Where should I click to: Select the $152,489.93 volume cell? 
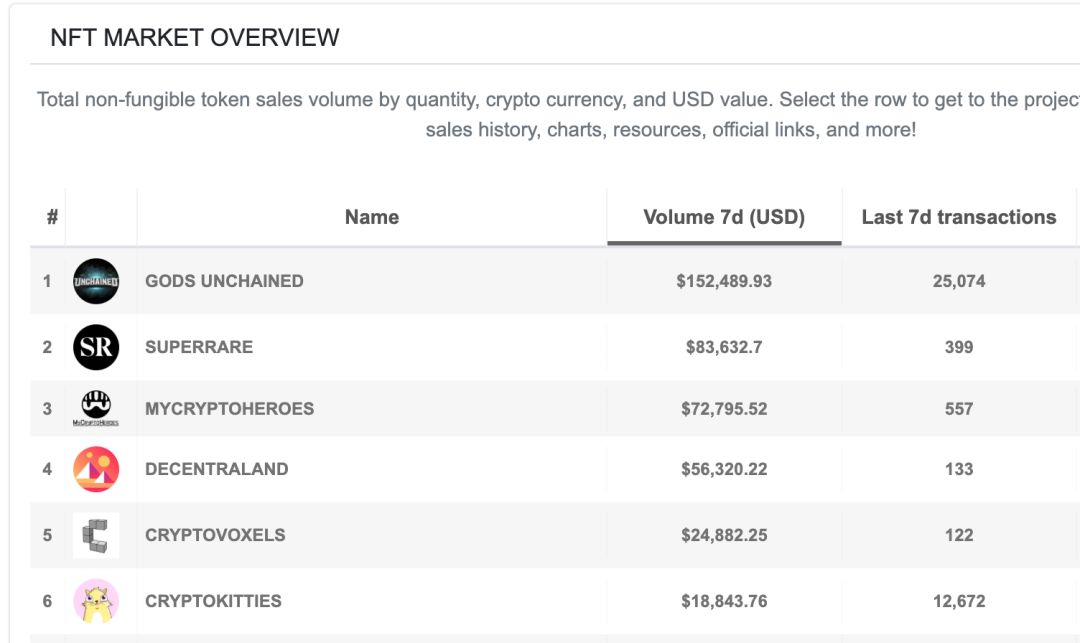click(724, 281)
